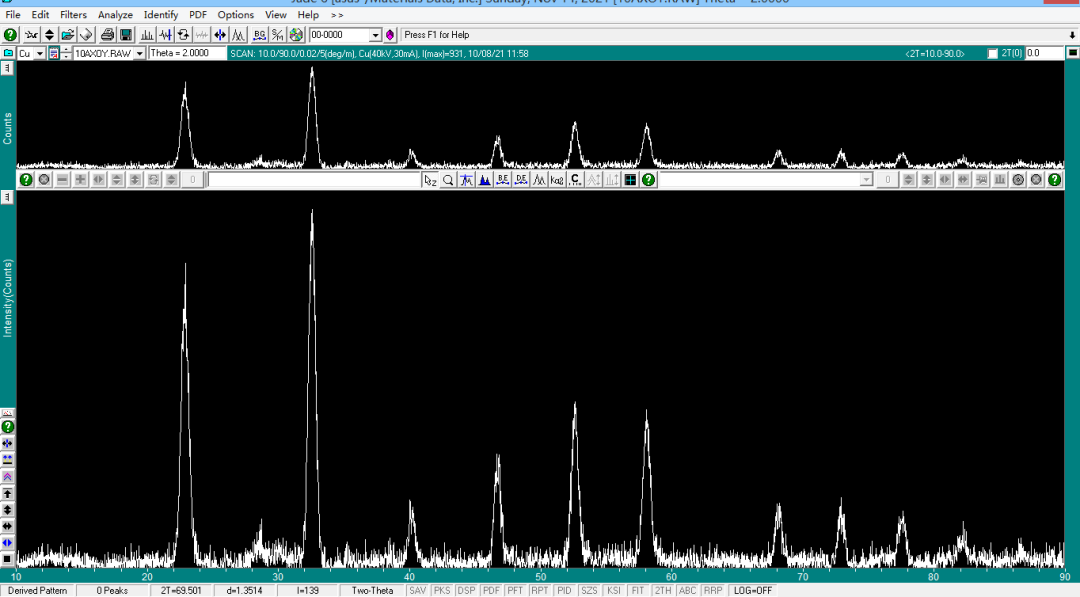Click the BE background edit icon
The height and width of the screenshot is (597, 1080).
coord(503,180)
